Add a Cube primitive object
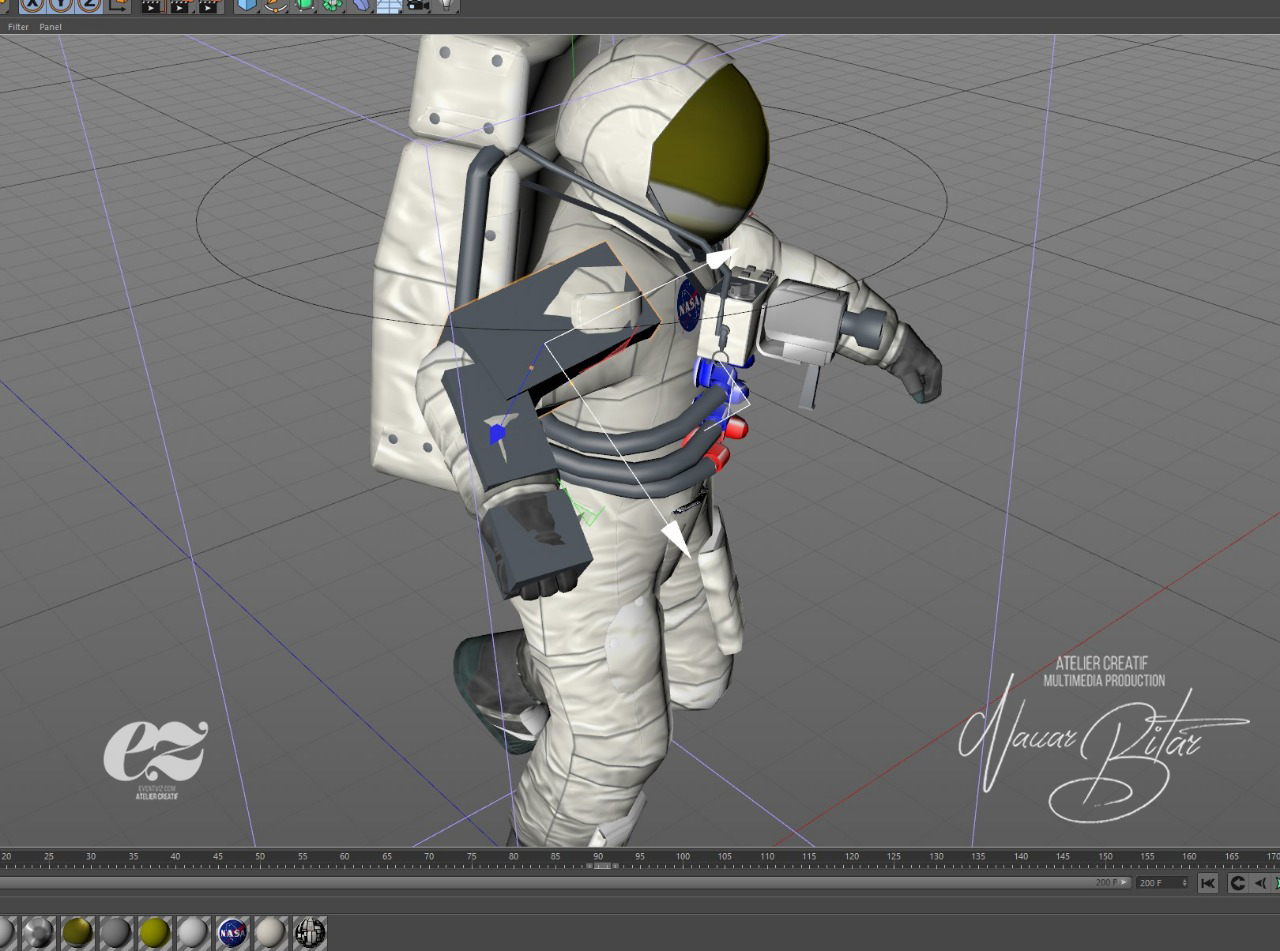1280x951 pixels. coord(246,5)
